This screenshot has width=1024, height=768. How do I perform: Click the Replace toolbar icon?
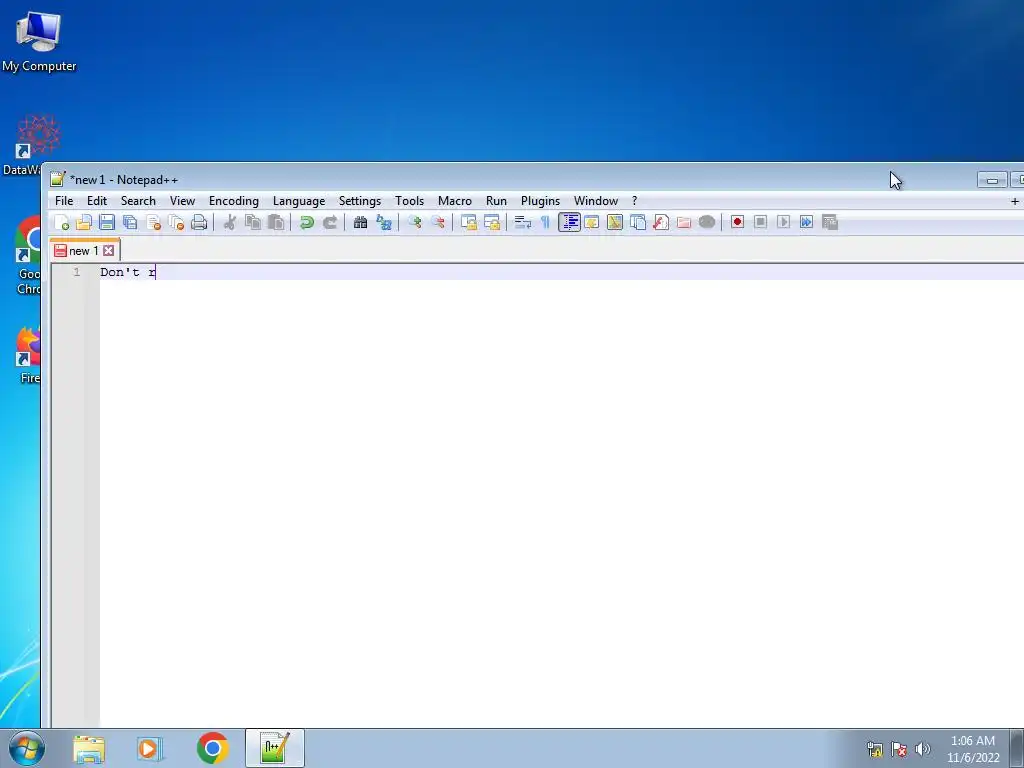pyautogui.click(x=383, y=222)
